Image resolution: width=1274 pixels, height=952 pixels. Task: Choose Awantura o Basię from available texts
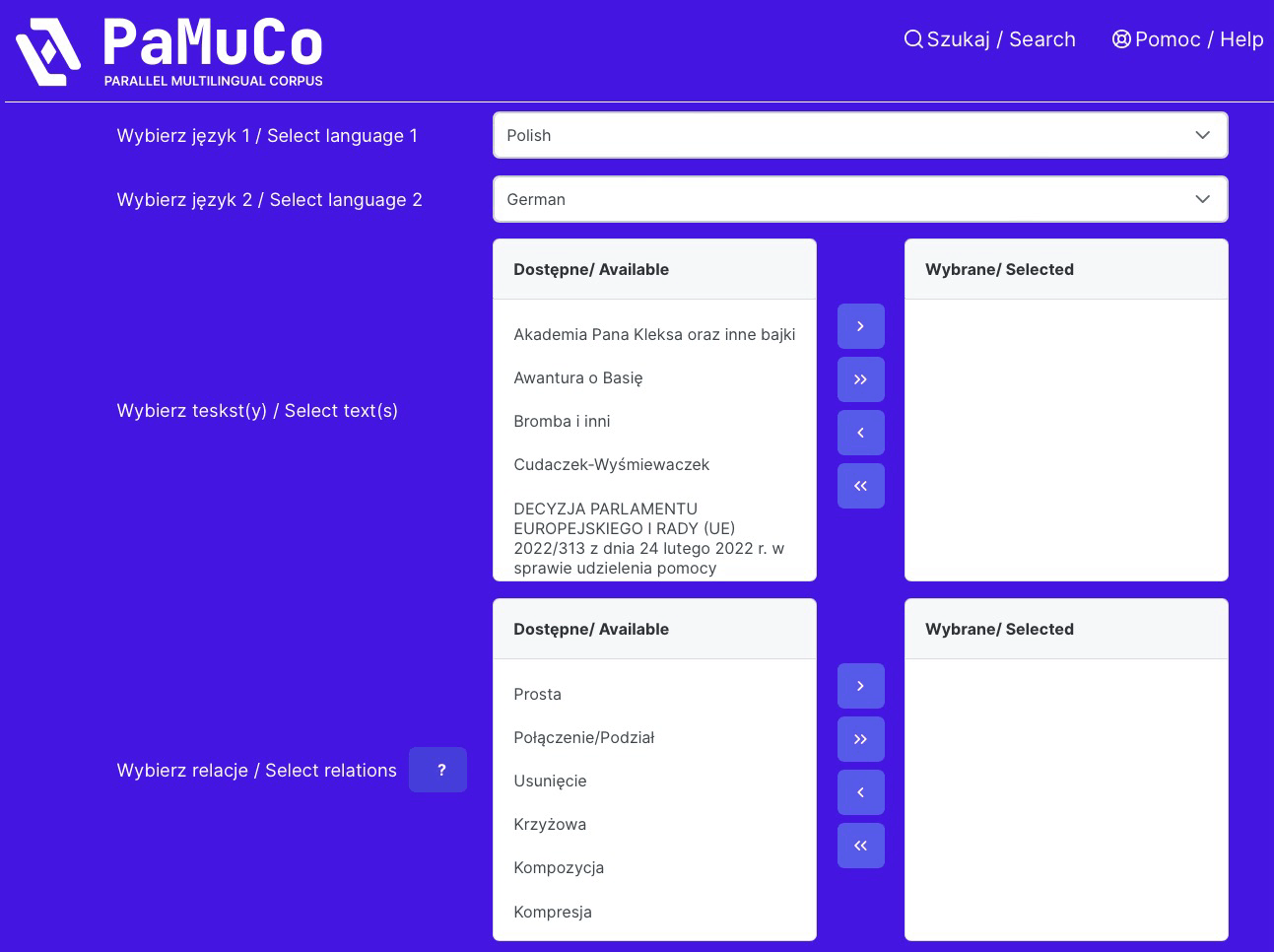click(x=577, y=378)
